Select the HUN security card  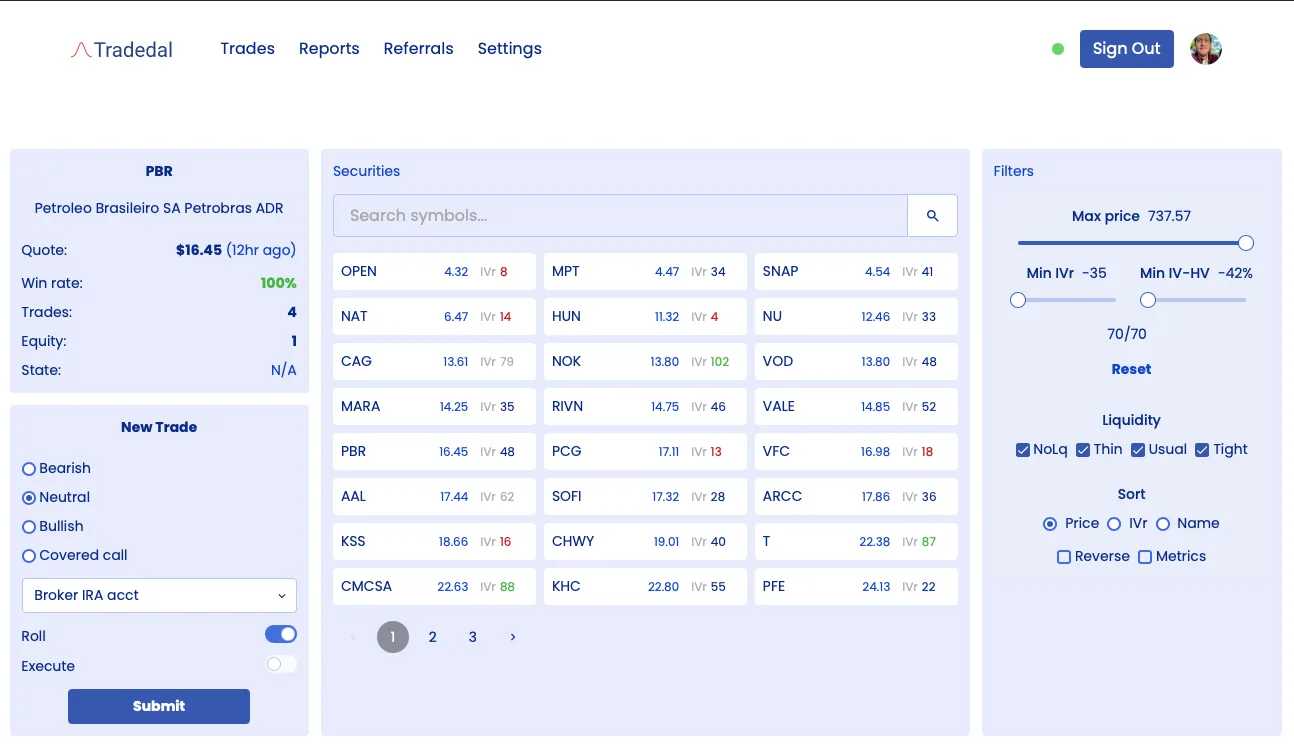[x=645, y=316]
